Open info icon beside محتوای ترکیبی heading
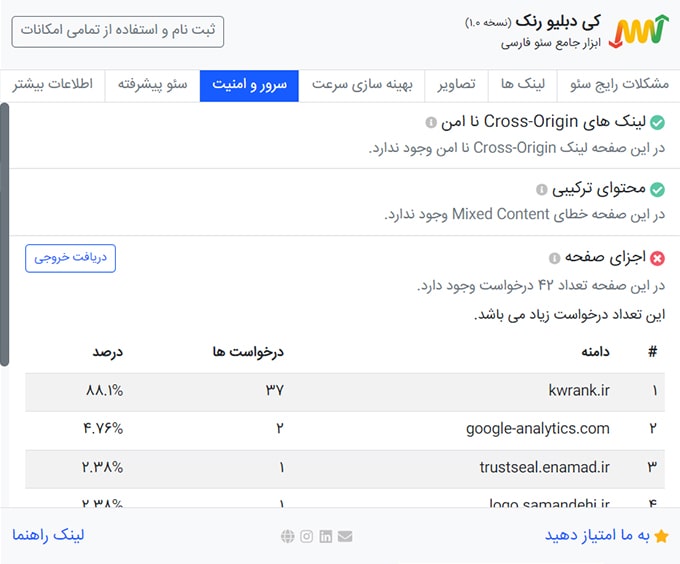Screen dimensions: 680x564 click(542, 189)
